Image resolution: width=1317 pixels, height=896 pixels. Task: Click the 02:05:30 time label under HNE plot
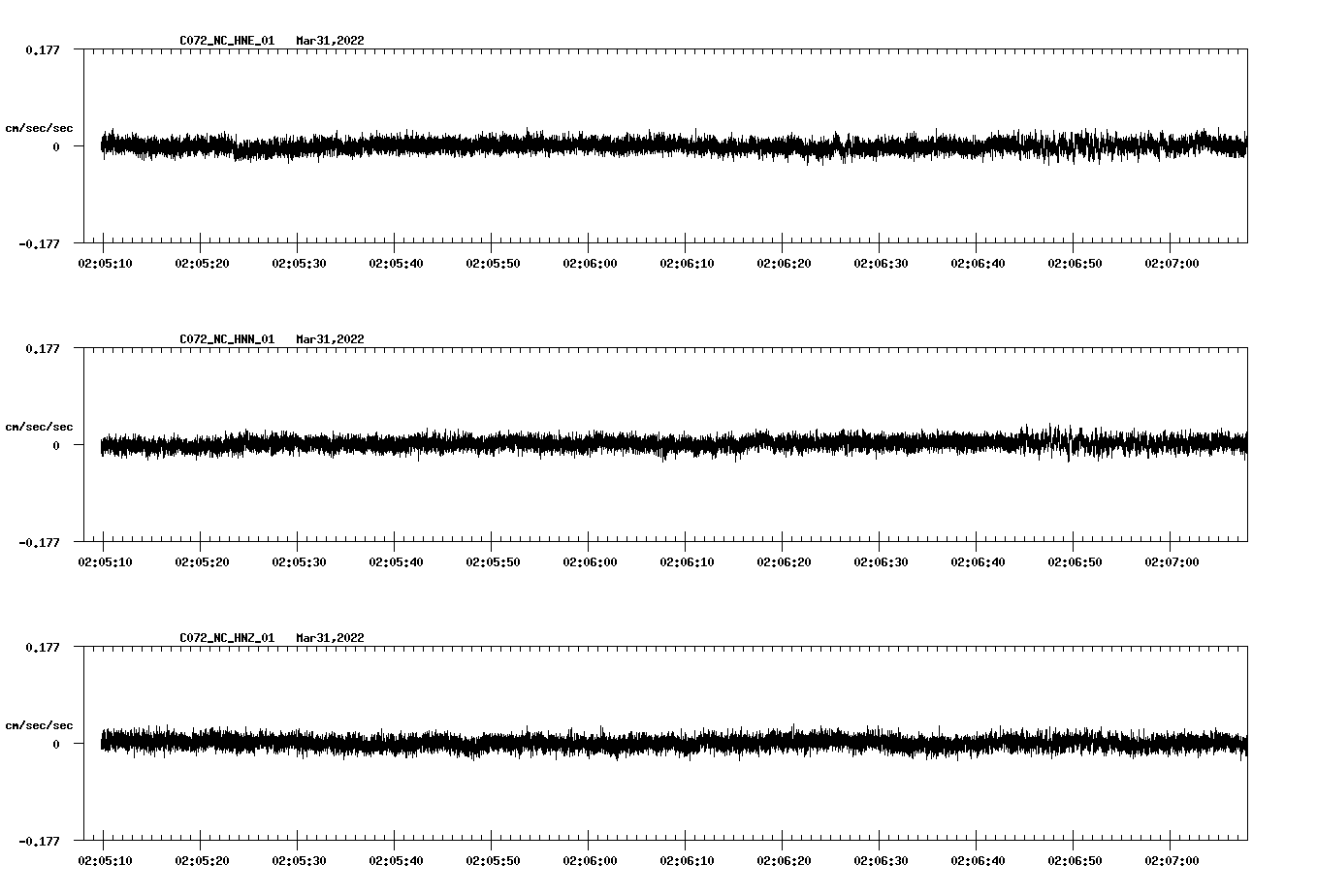300,263
